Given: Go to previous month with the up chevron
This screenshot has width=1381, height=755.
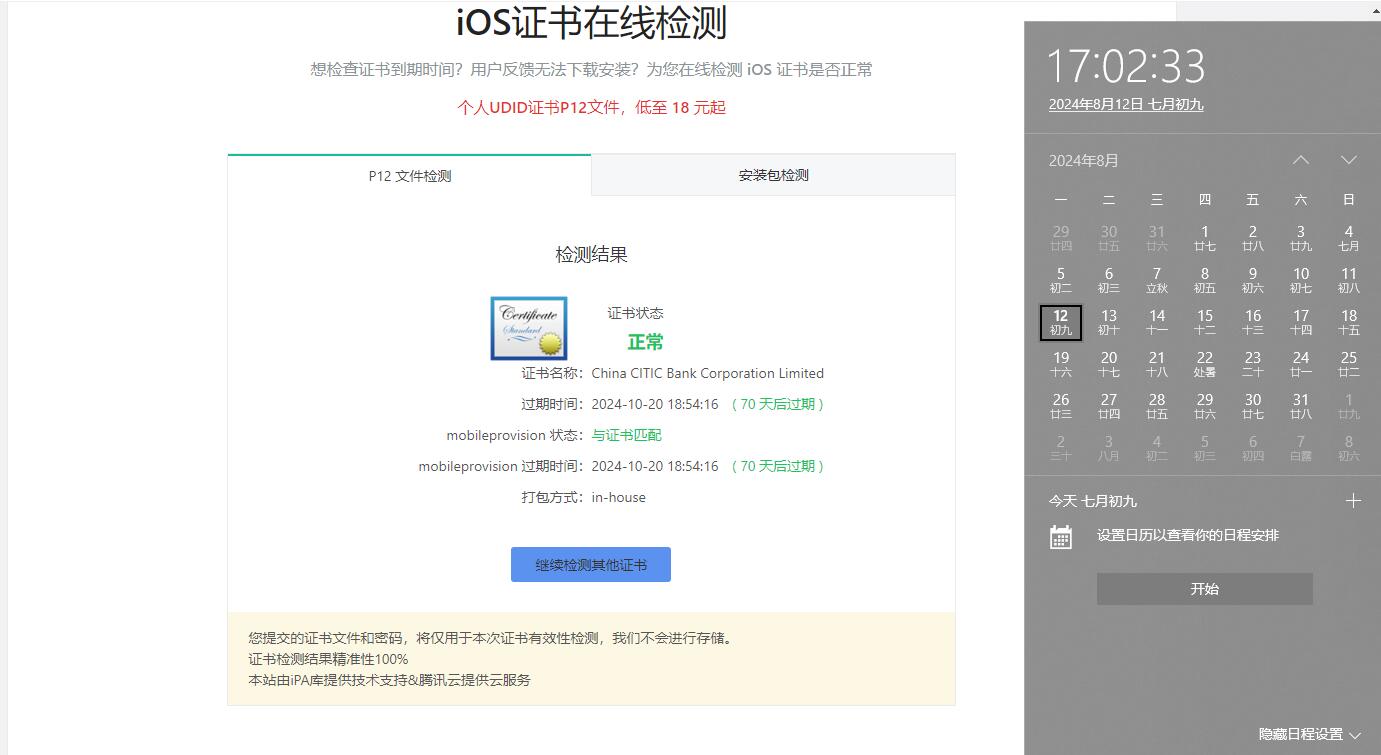Looking at the screenshot, I should [1300, 159].
